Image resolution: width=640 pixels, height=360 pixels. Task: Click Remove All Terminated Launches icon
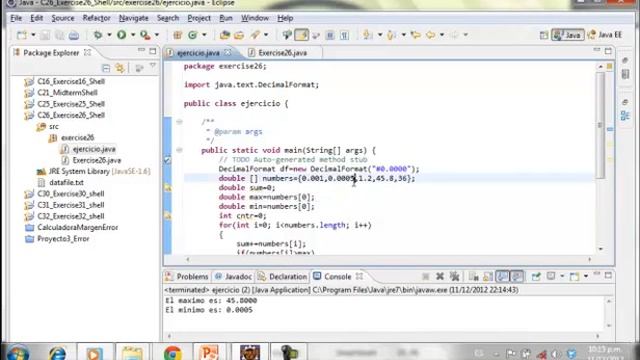click(454, 277)
